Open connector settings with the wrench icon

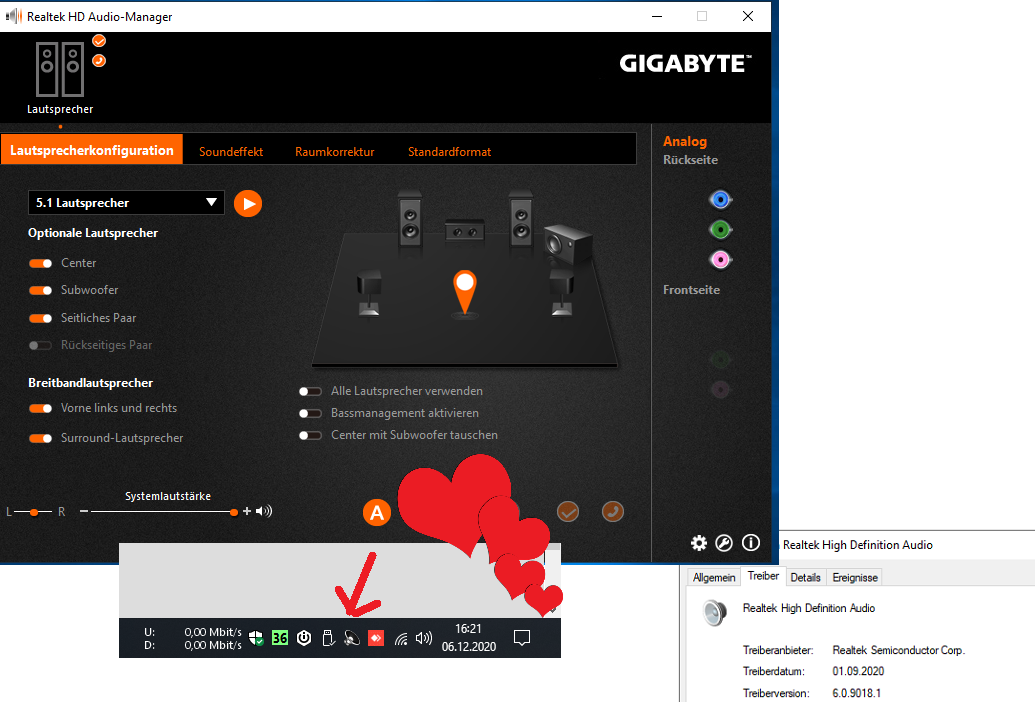(724, 543)
